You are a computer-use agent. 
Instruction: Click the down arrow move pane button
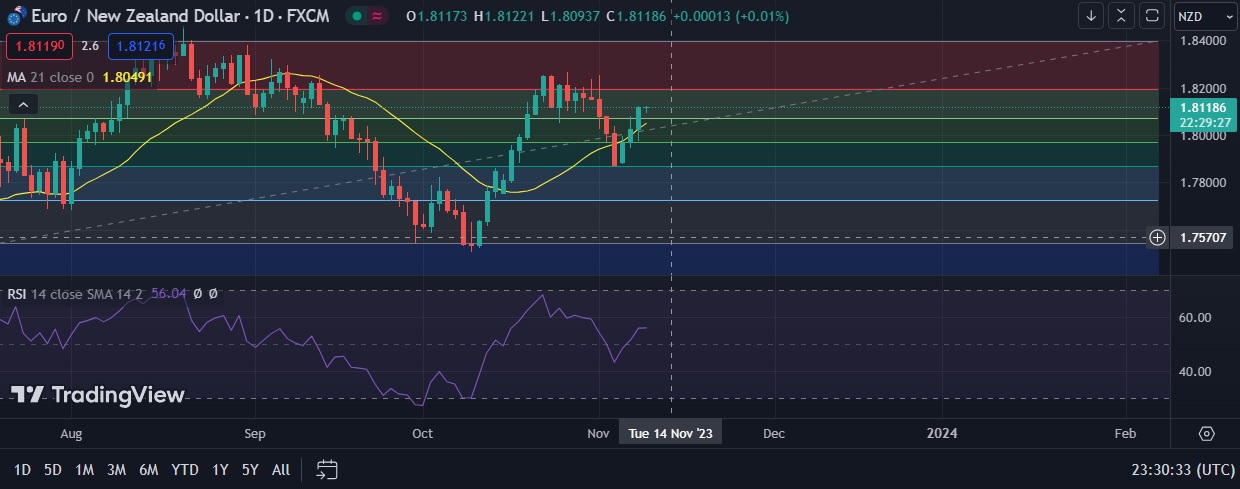(1091, 16)
